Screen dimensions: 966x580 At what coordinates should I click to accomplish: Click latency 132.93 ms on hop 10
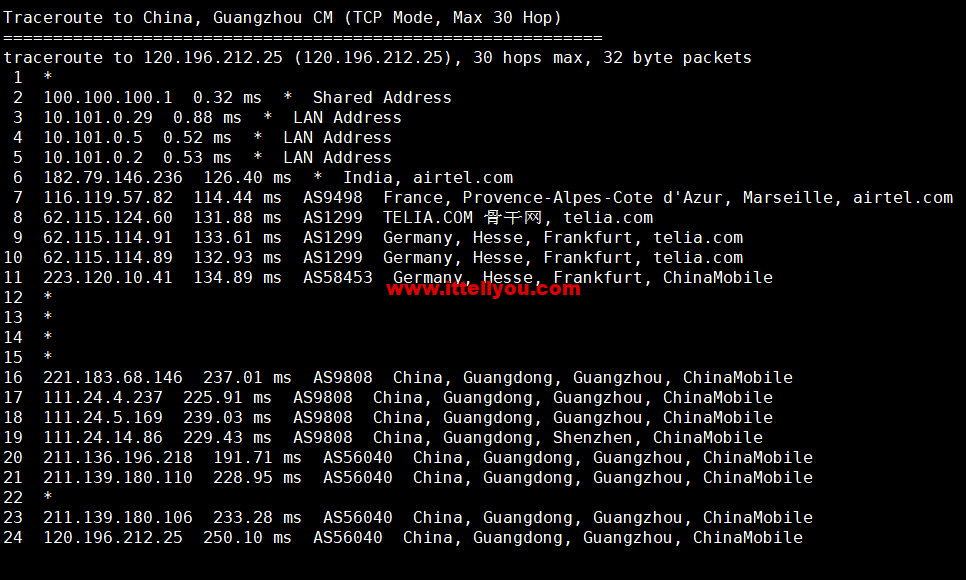coord(237,258)
